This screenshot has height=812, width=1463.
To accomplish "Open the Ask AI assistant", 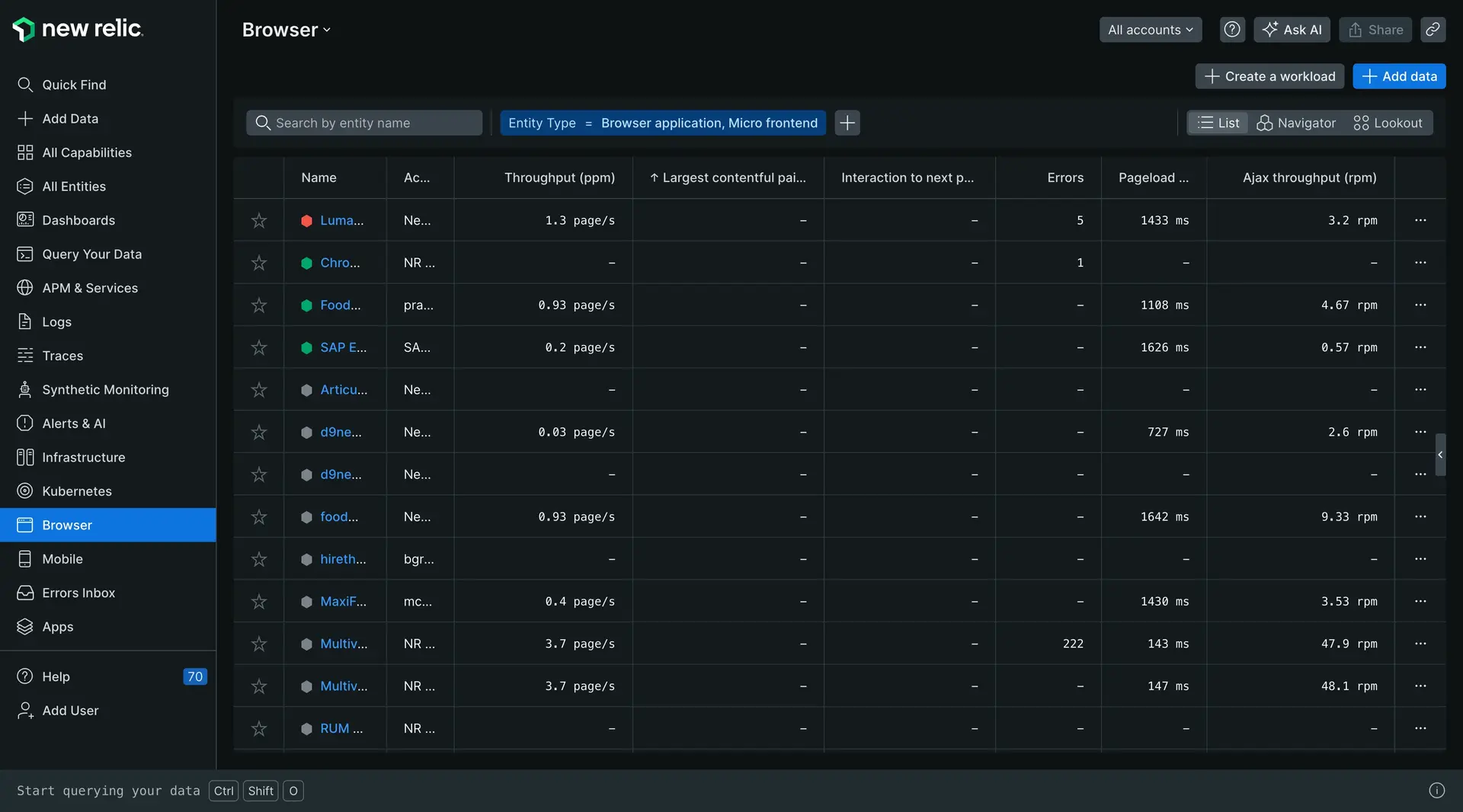I will 1292,30.
